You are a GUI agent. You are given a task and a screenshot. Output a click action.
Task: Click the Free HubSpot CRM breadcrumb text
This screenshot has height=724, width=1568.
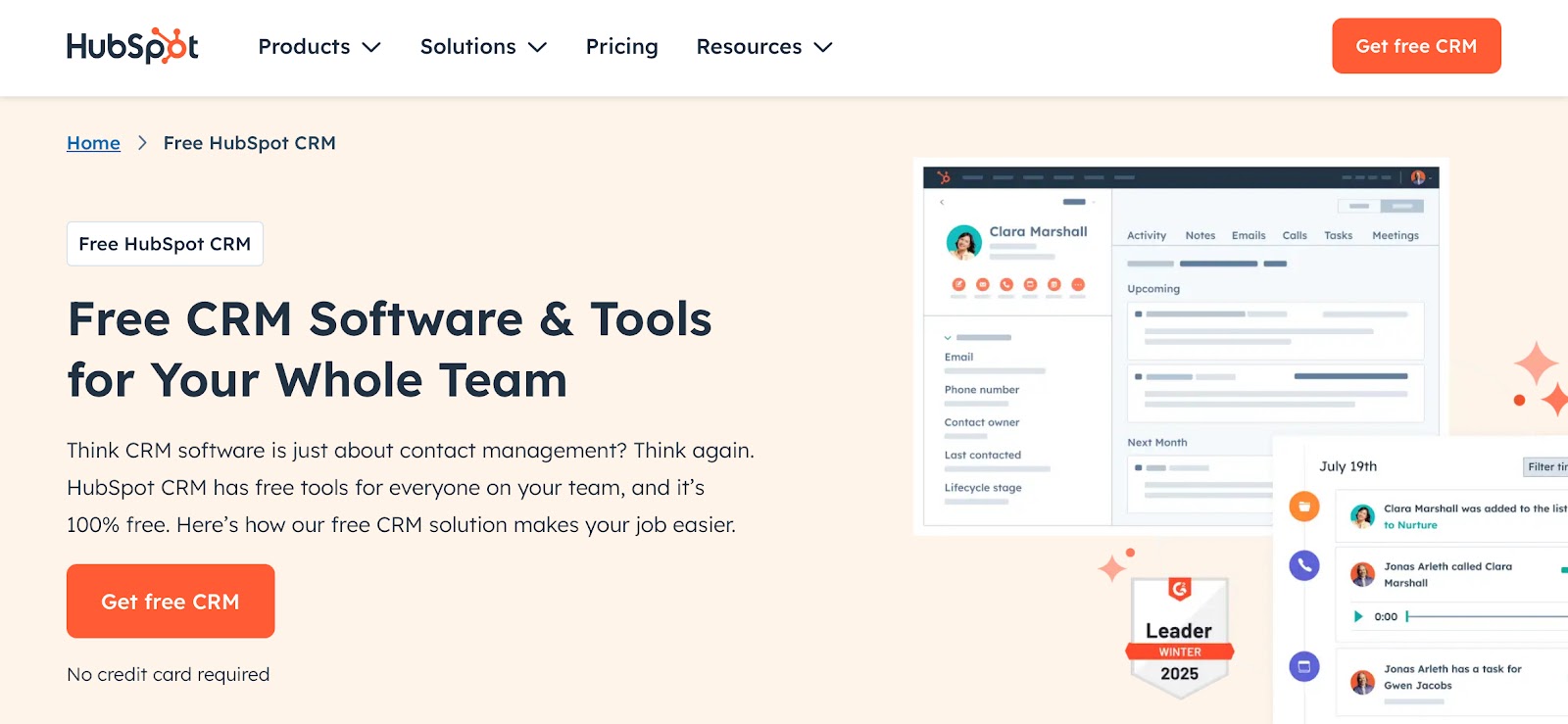click(x=250, y=143)
